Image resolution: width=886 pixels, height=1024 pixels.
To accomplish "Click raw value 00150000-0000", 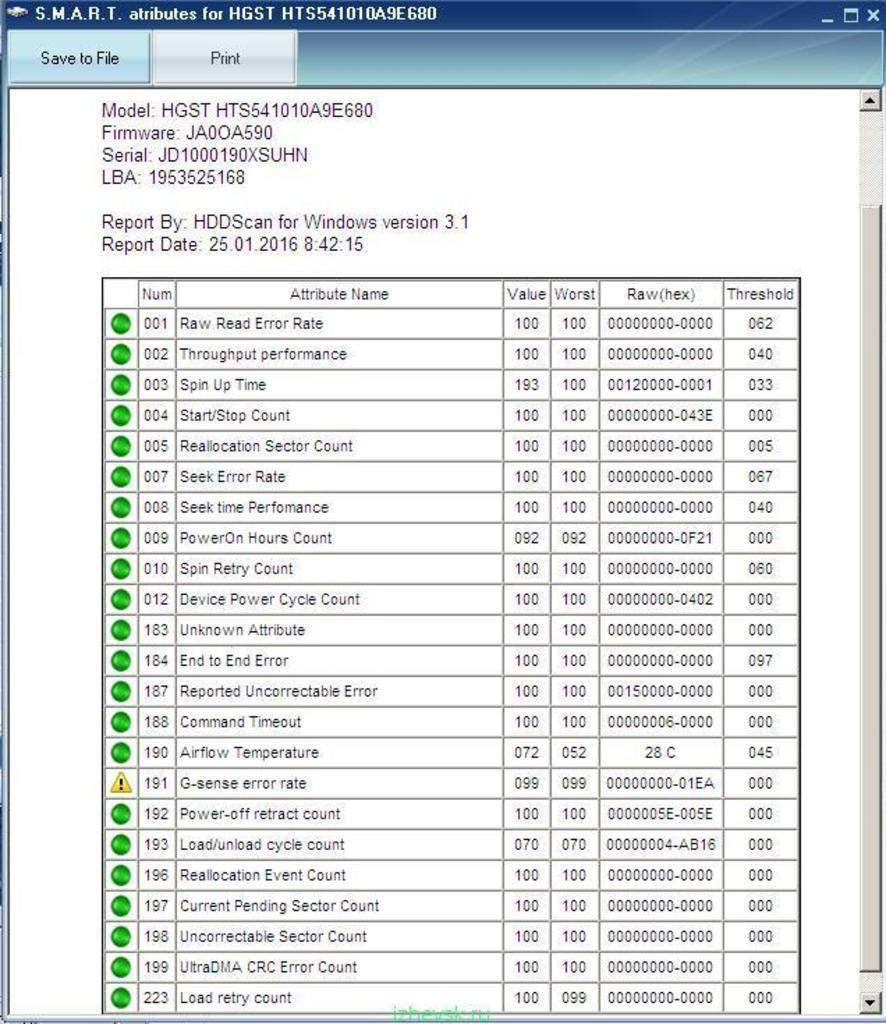I will pos(660,692).
